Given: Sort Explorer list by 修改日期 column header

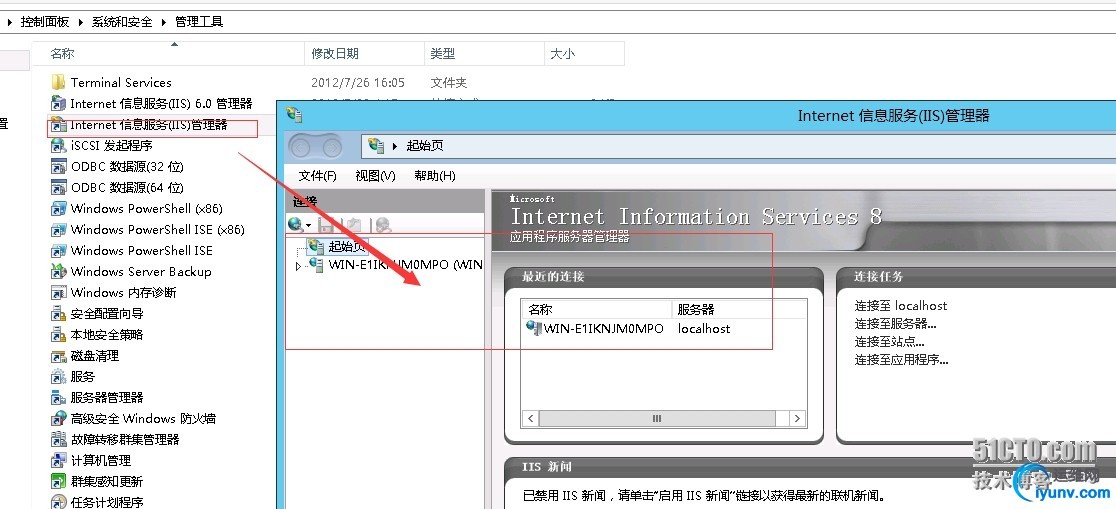Looking at the screenshot, I should pyautogui.click(x=364, y=53).
